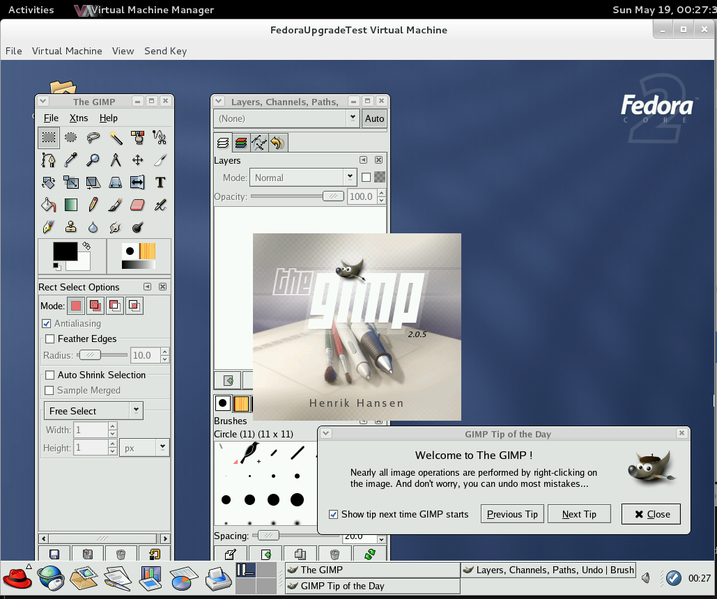Toggle Keep transparency checkbox in Layers
Screen dimensions: 717x599
click(366, 177)
